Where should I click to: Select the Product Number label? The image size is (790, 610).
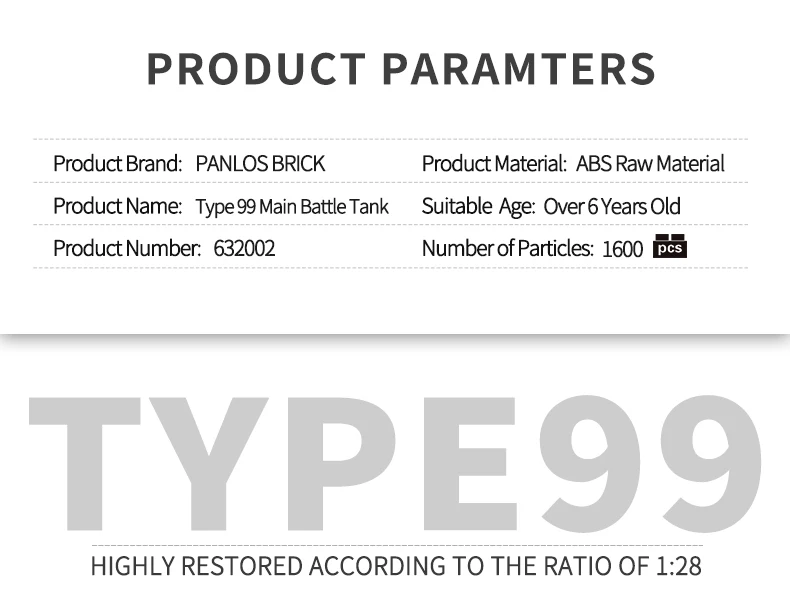click(x=127, y=249)
